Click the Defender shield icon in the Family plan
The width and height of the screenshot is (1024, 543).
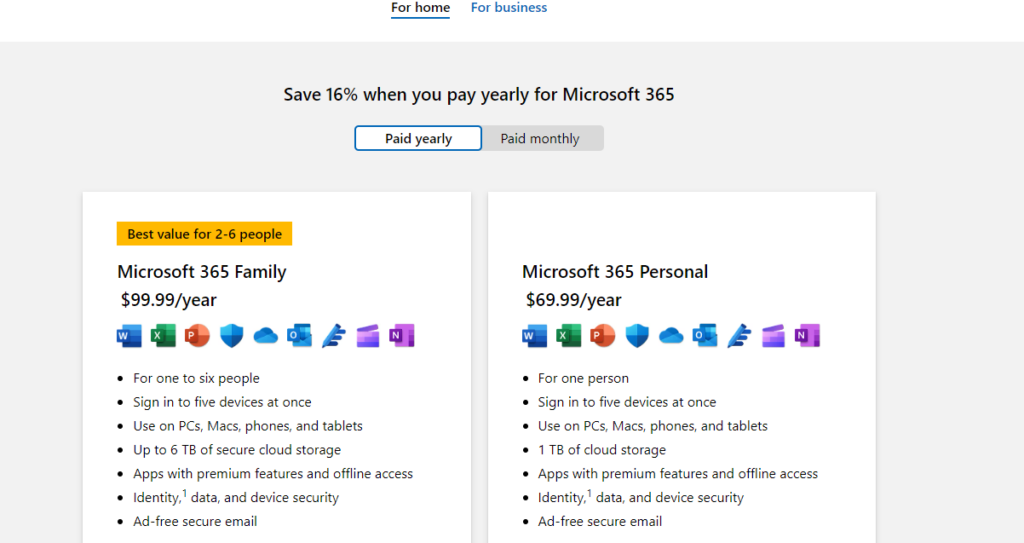231,336
